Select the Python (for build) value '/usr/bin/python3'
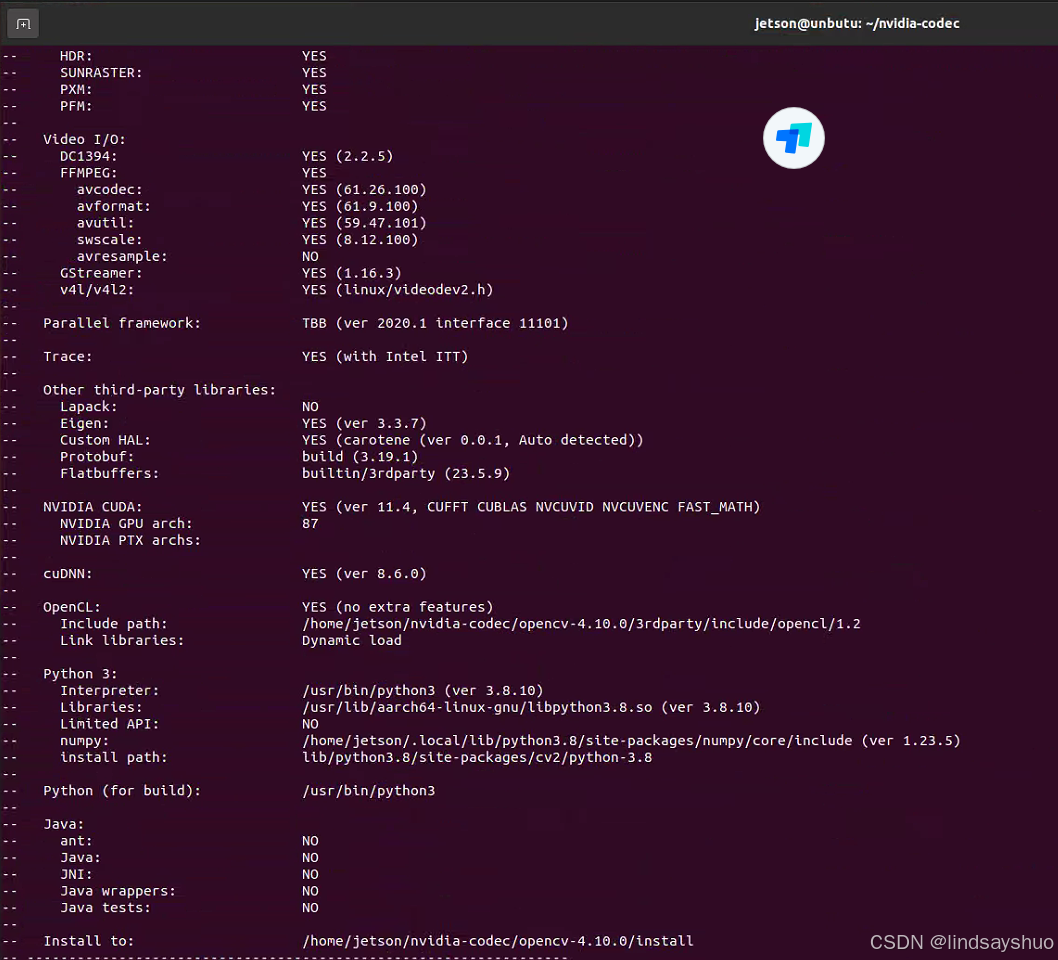The height and width of the screenshot is (960, 1058). click(x=368, y=791)
